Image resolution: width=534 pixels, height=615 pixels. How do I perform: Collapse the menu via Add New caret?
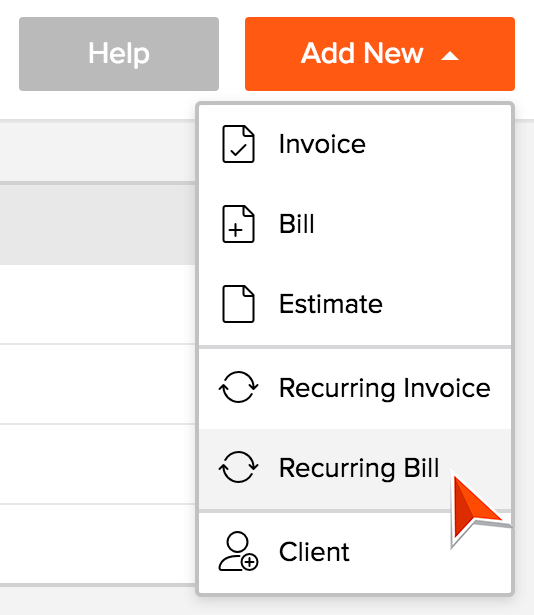click(x=450, y=56)
